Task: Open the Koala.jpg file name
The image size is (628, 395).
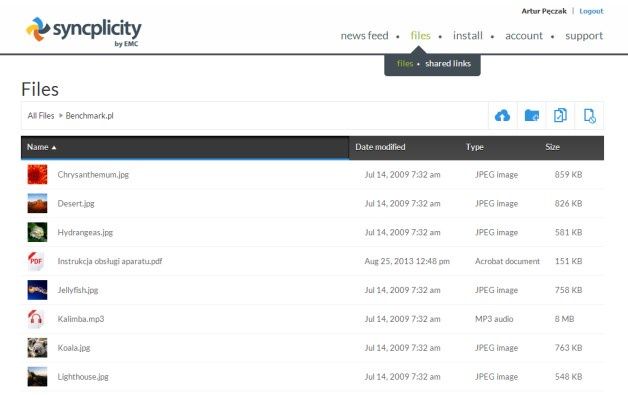Action: [74, 348]
